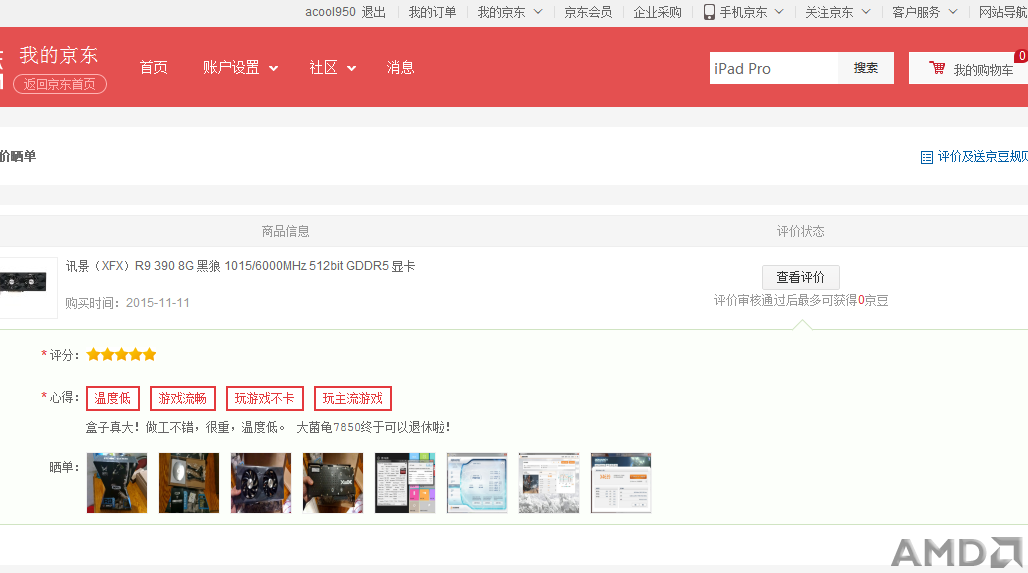Open seventh photo showing a benchmark screenshot
Image resolution: width=1028 pixels, height=573 pixels.
coord(549,483)
